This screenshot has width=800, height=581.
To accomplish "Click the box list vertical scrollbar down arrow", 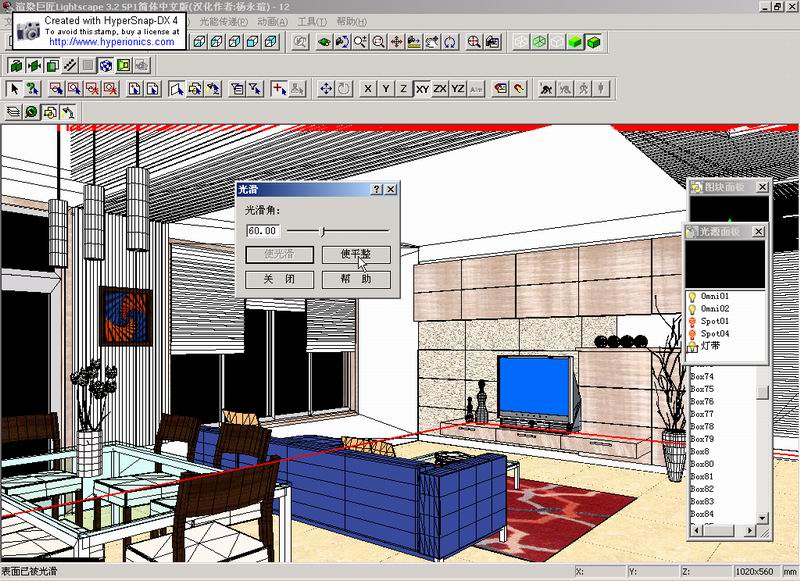I will (763, 518).
